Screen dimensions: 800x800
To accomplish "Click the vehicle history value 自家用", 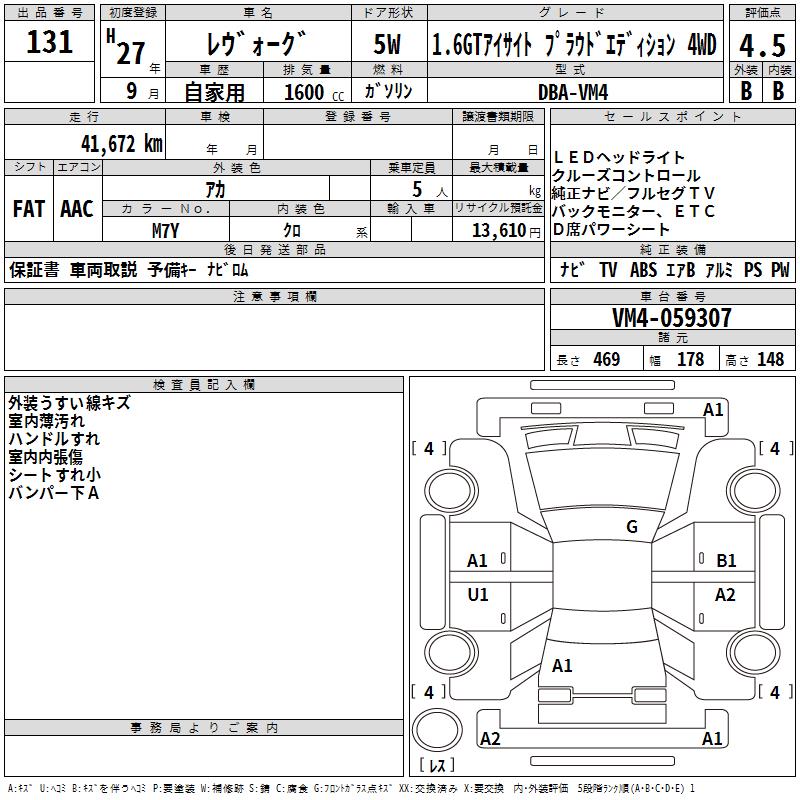I will [x=214, y=92].
